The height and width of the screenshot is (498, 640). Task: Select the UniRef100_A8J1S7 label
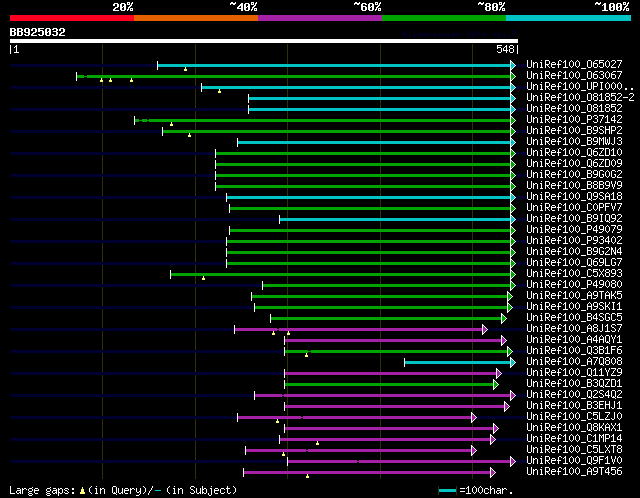pos(574,329)
